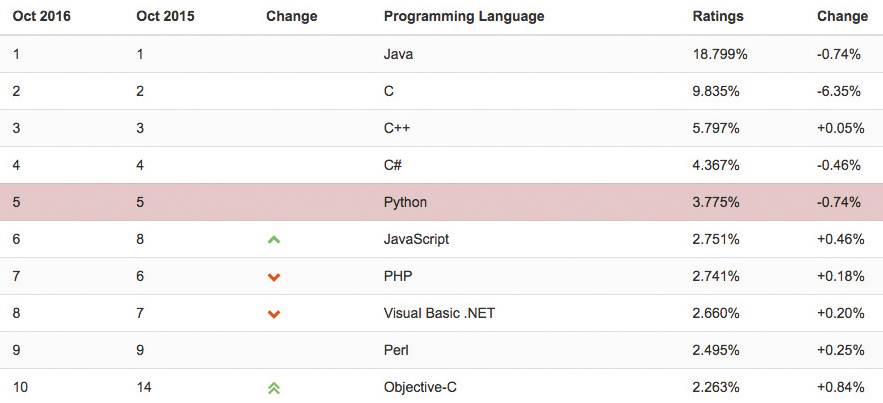Click the Objective-C language name
This screenshot has height=403, width=883.
(x=422, y=387)
